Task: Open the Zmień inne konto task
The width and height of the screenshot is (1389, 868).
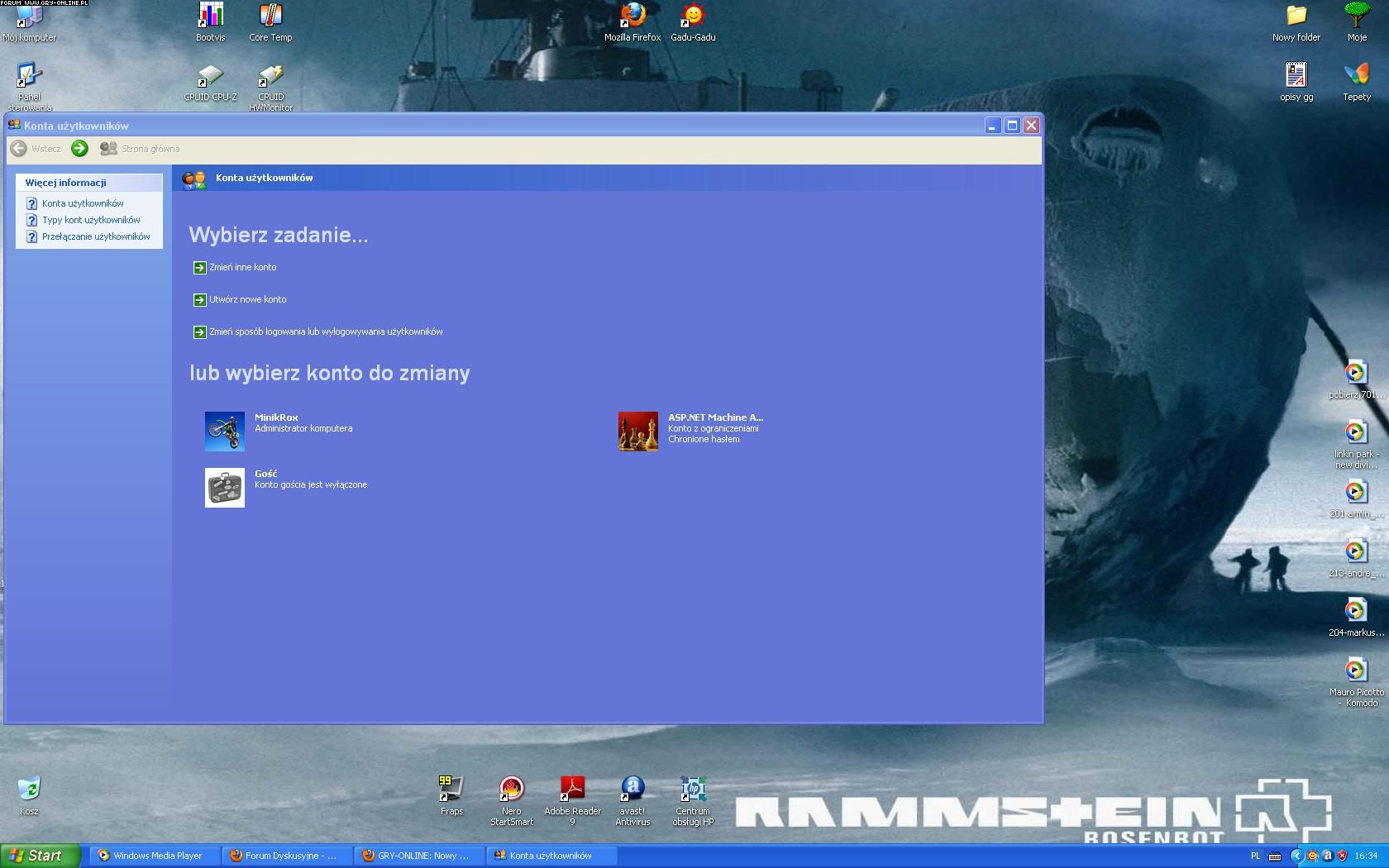Action: click(242, 268)
